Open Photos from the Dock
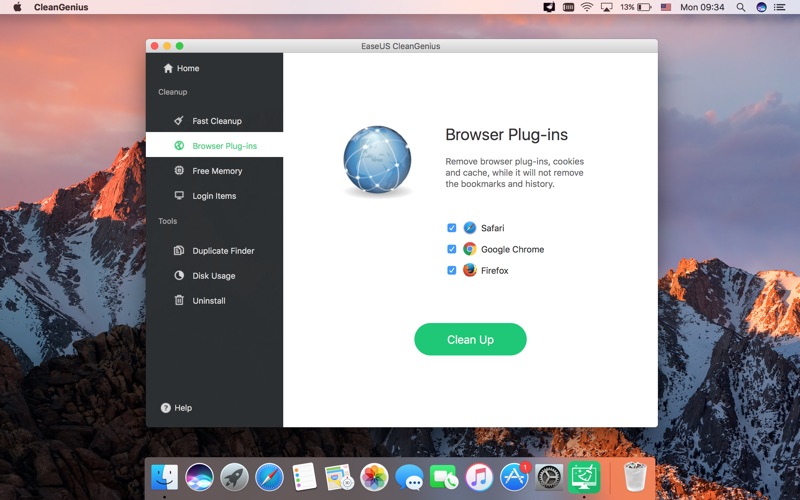The width and height of the screenshot is (800, 500). click(374, 478)
